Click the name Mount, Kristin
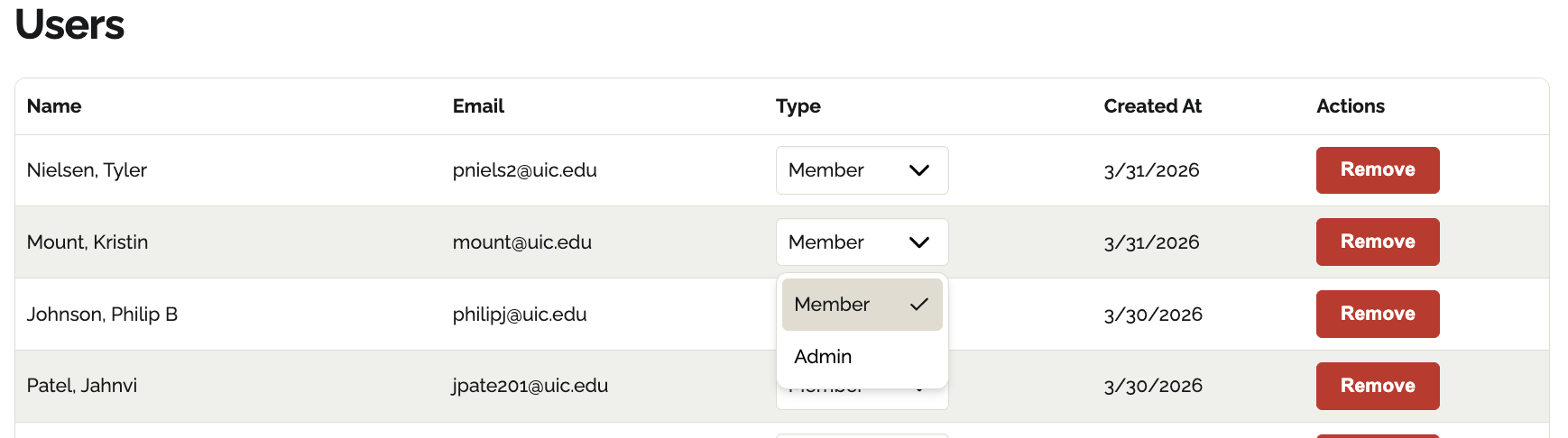1568x438 pixels. pos(88,242)
